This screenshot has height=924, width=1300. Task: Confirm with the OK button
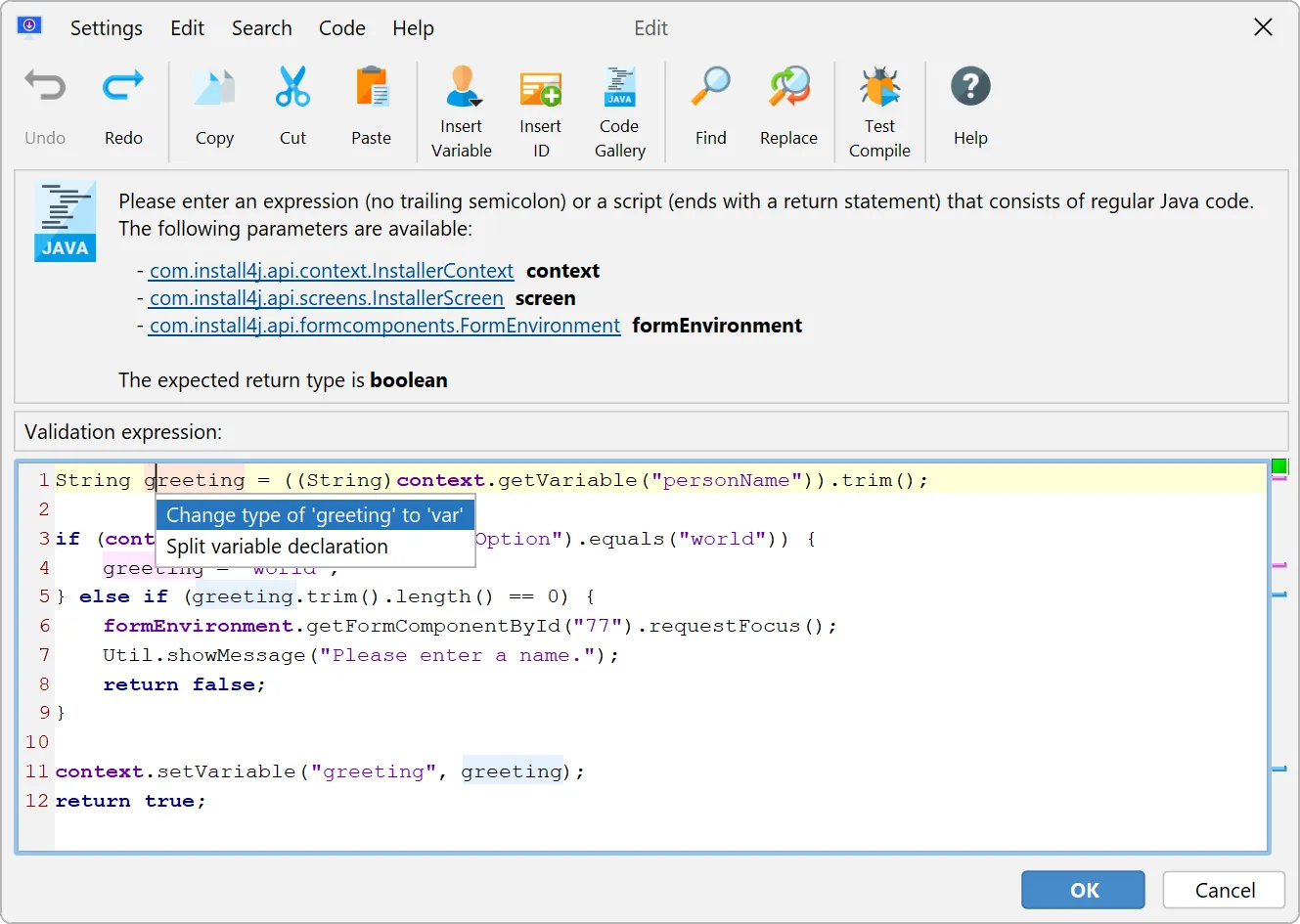pos(1084,890)
